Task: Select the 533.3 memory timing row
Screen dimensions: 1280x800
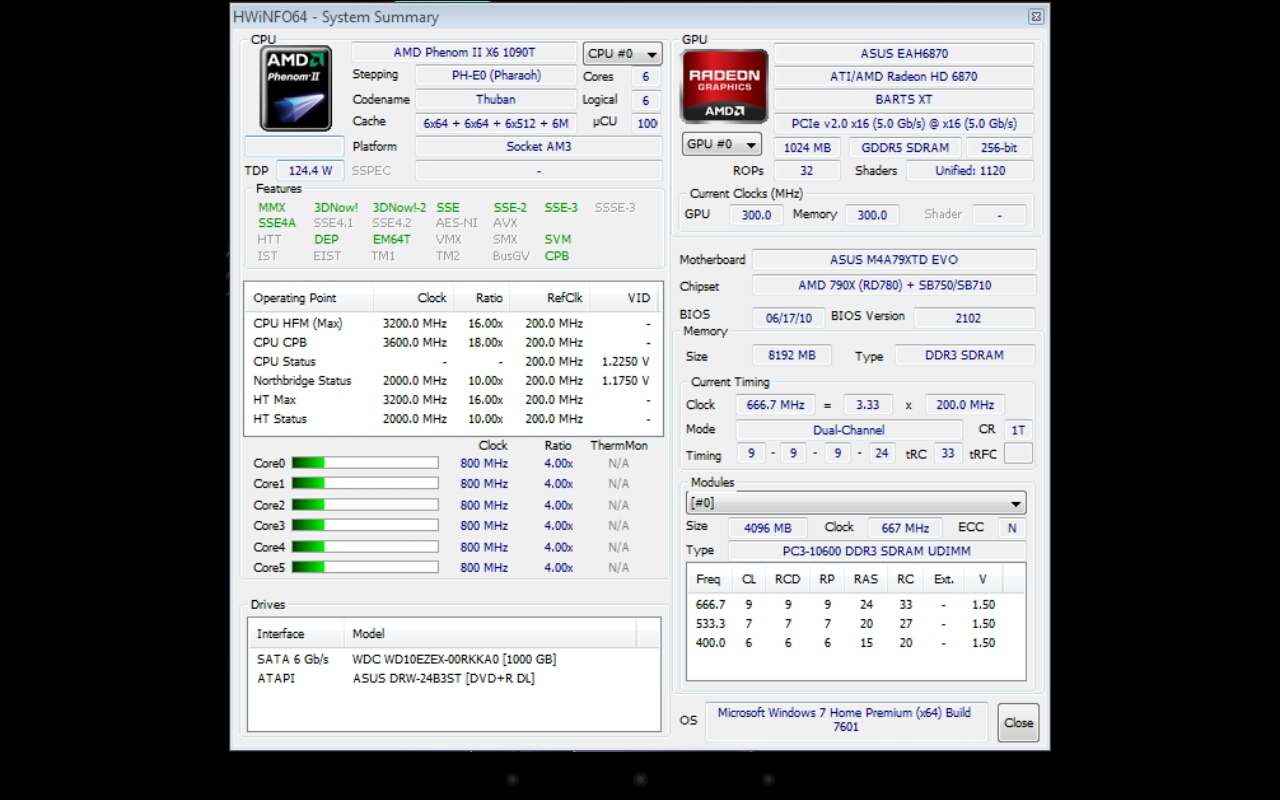Action: point(856,623)
